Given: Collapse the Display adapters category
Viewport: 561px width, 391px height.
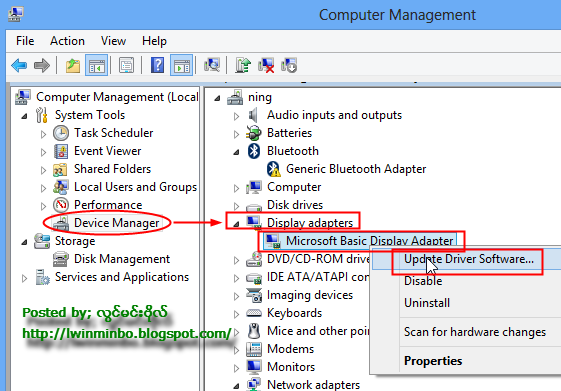Looking at the screenshot, I should (x=236, y=224).
